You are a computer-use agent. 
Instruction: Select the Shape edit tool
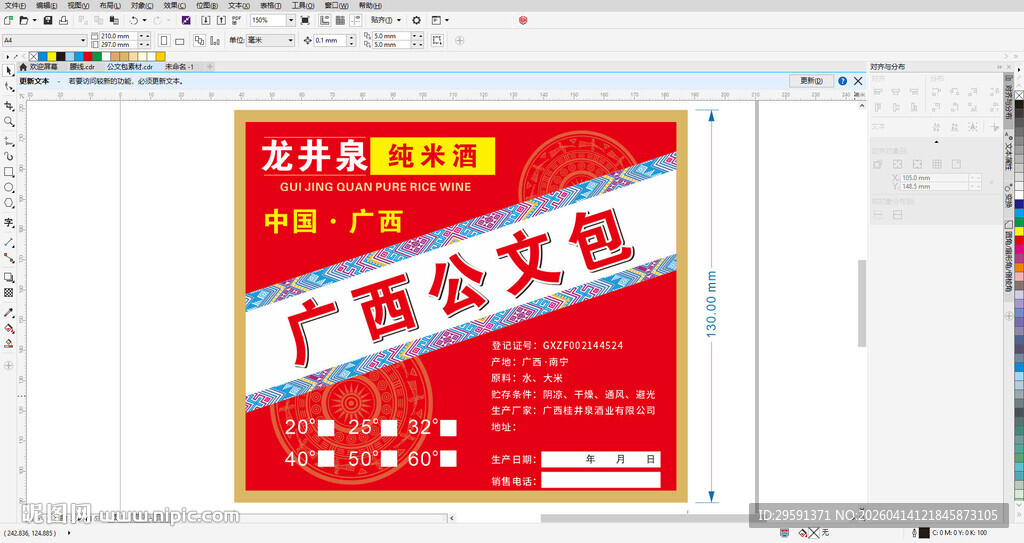tap(8, 87)
